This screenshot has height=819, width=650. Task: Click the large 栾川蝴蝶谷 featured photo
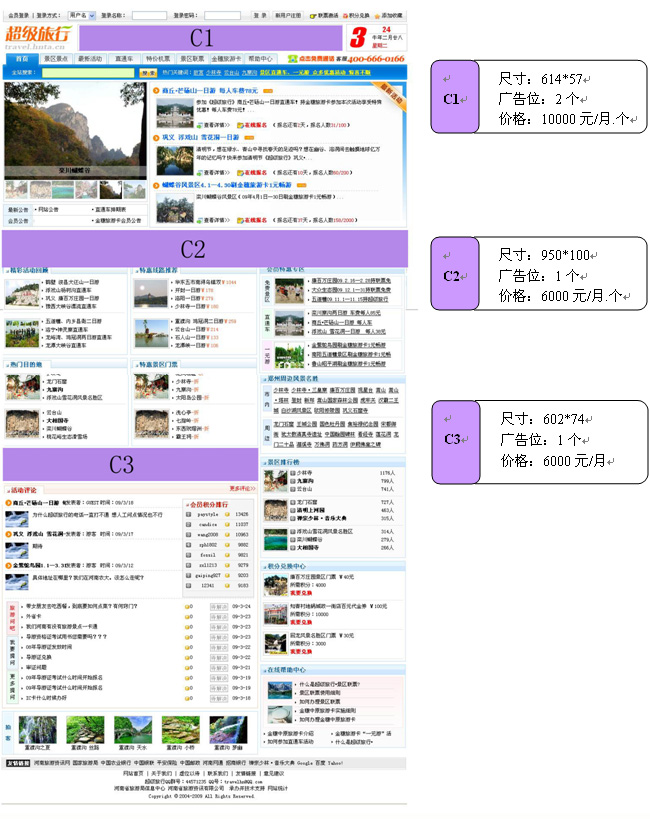[x=76, y=132]
